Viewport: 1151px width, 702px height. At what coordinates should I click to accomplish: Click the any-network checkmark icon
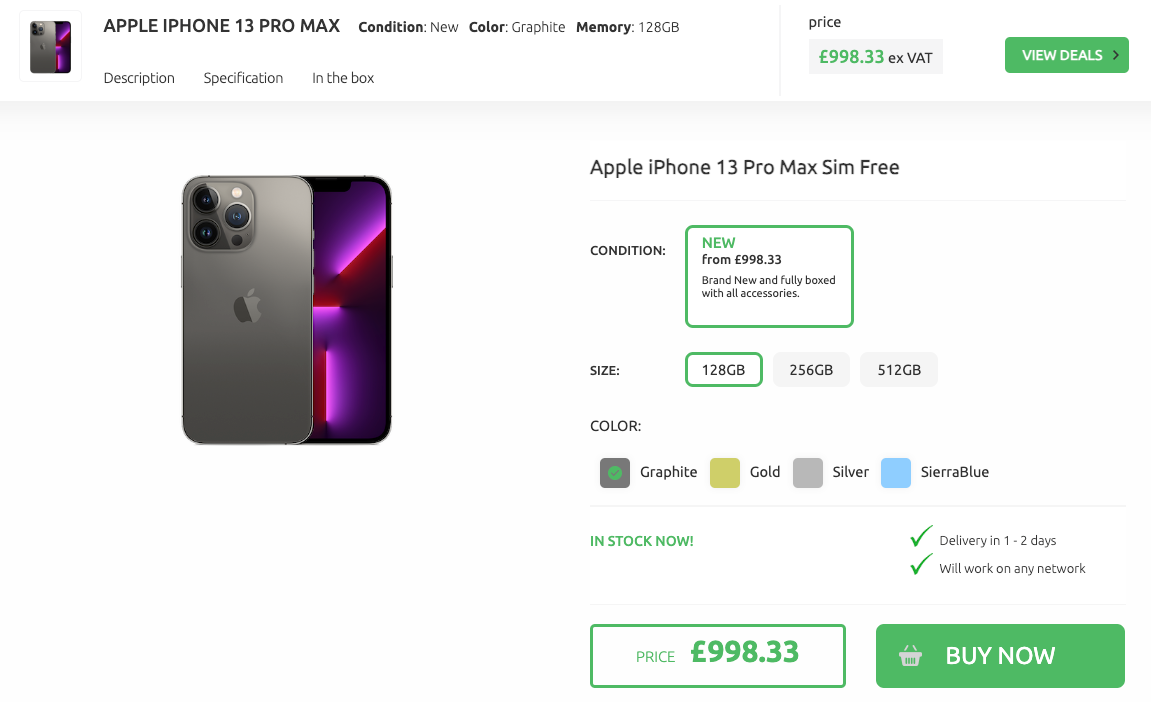coord(921,566)
